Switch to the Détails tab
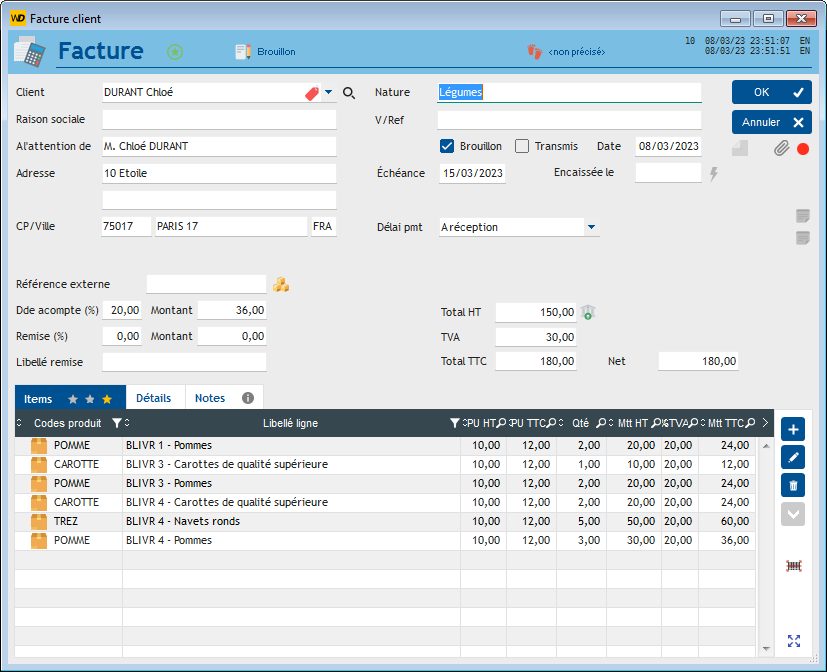The image size is (827, 672). point(154,398)
